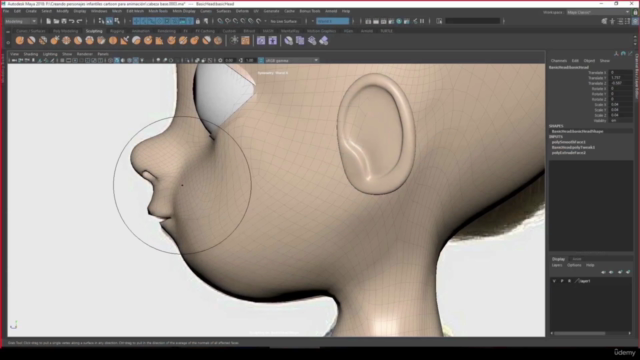
Task: Open the File menu
Action: click(6, 11)
